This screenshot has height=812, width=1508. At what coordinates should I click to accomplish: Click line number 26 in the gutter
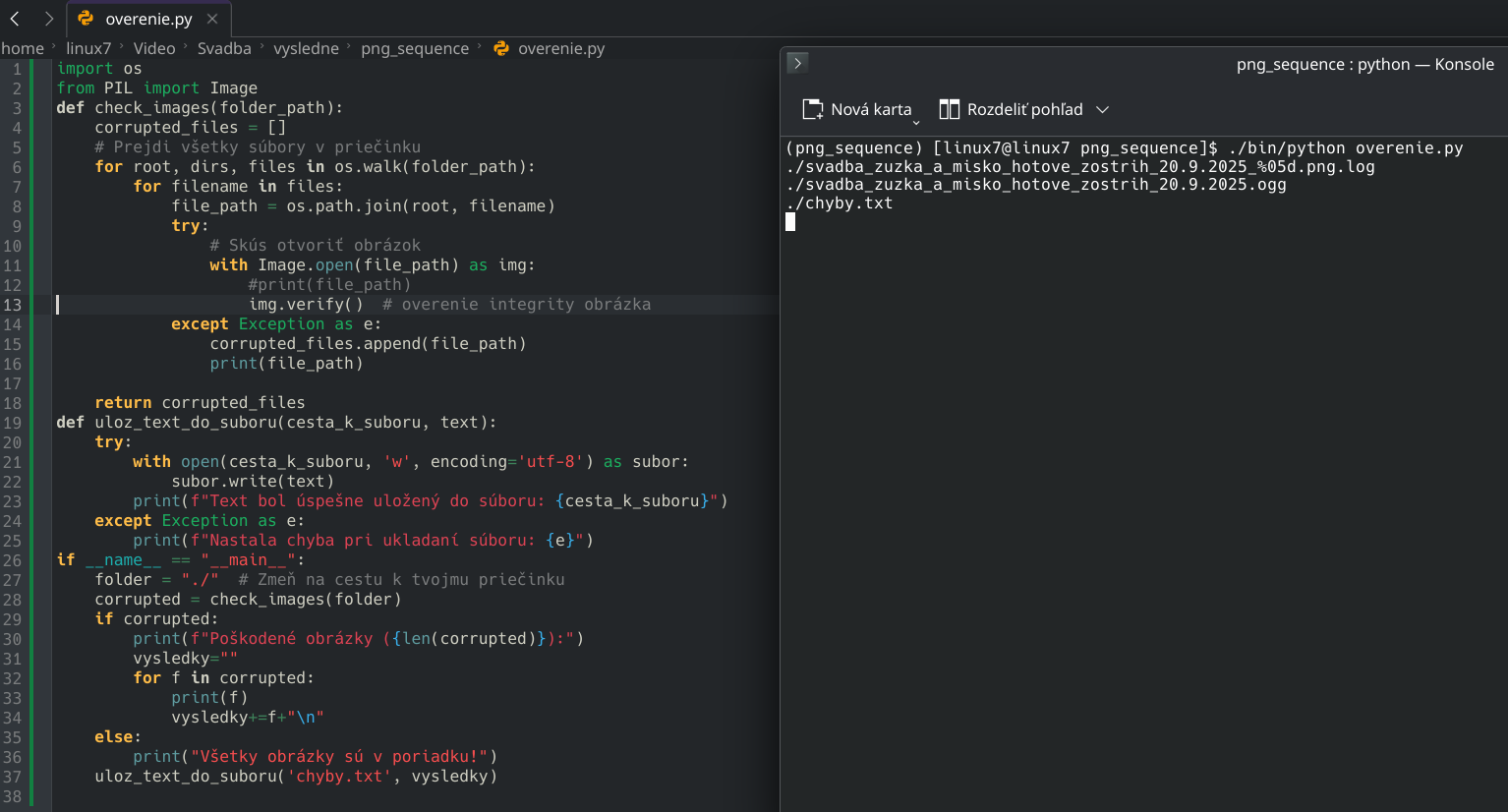12,559
